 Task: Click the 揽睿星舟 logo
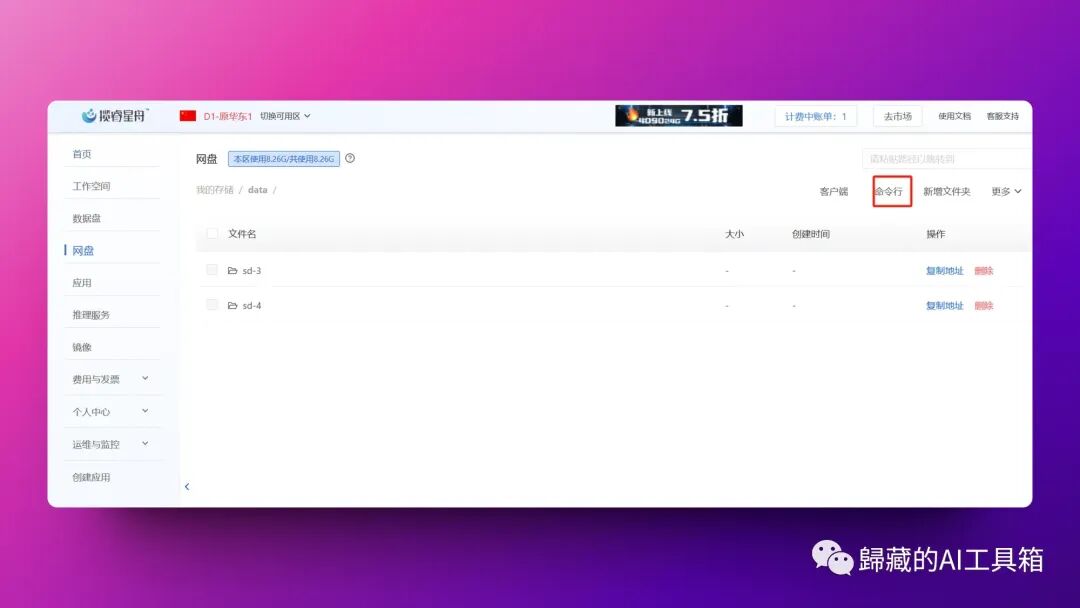pyautogui.click(x=114, y=116)
